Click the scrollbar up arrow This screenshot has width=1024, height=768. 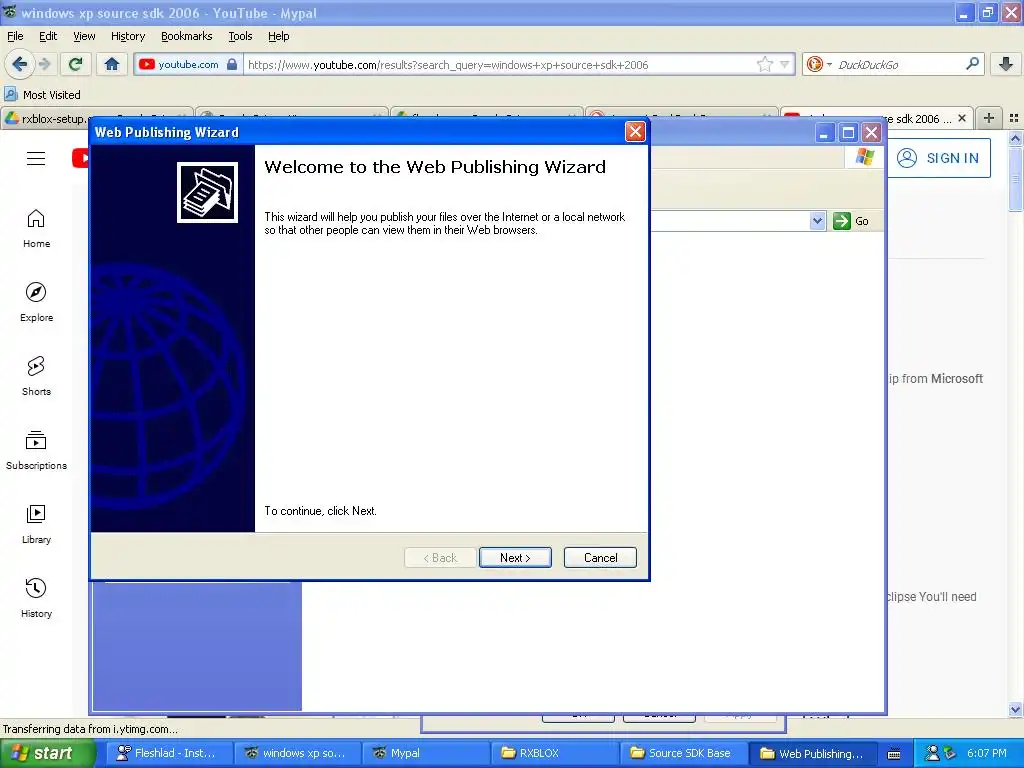click(1015, 138)
